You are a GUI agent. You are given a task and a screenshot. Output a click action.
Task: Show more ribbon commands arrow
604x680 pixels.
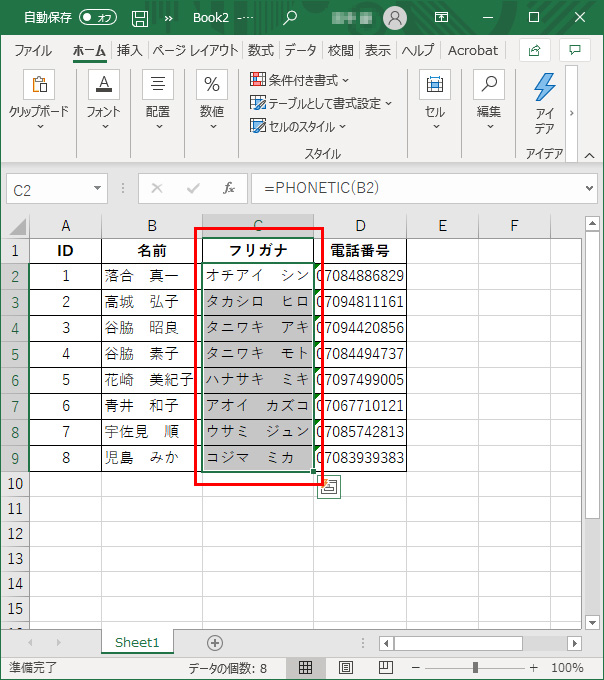[x=571, y=113]
